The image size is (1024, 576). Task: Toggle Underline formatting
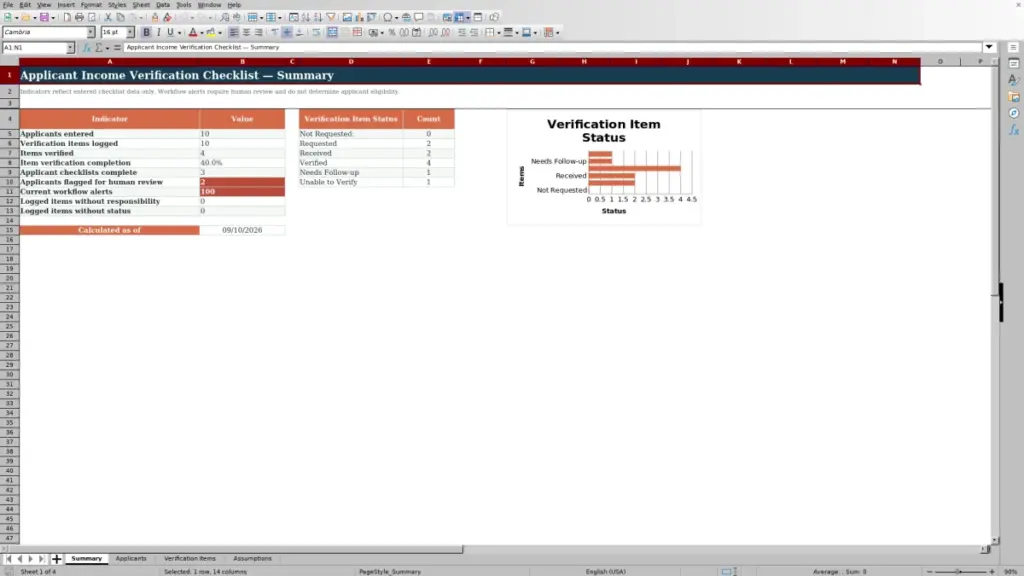tap(170, 32)
